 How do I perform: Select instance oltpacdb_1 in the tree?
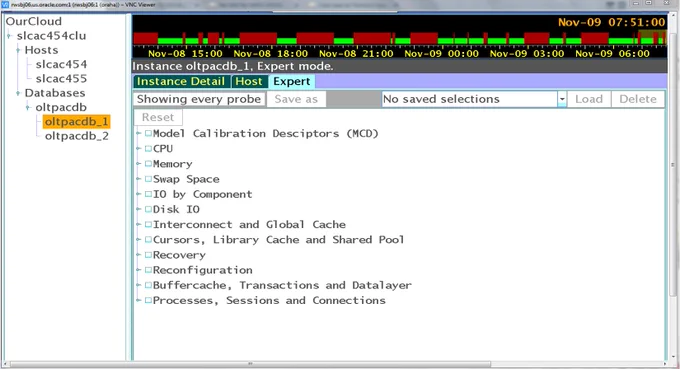coord(76,122)
